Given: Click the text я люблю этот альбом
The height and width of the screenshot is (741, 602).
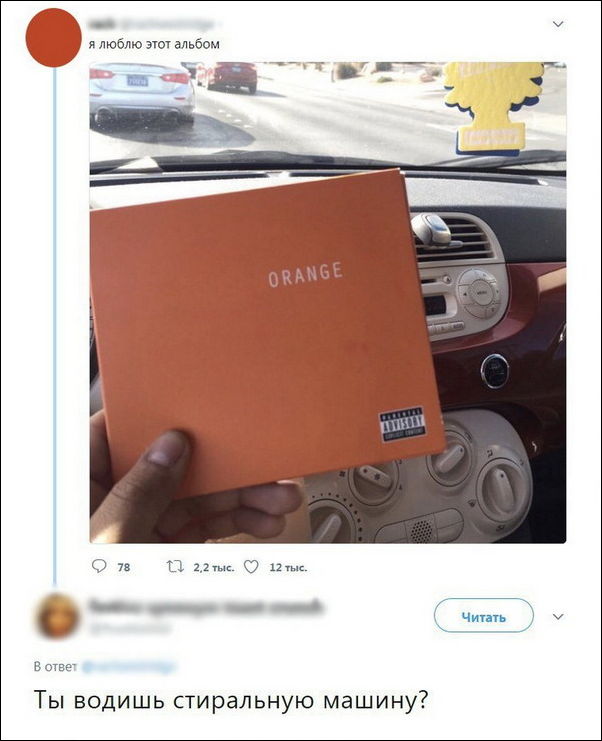Looking at the screenshot, I should (x=154, y=44).
